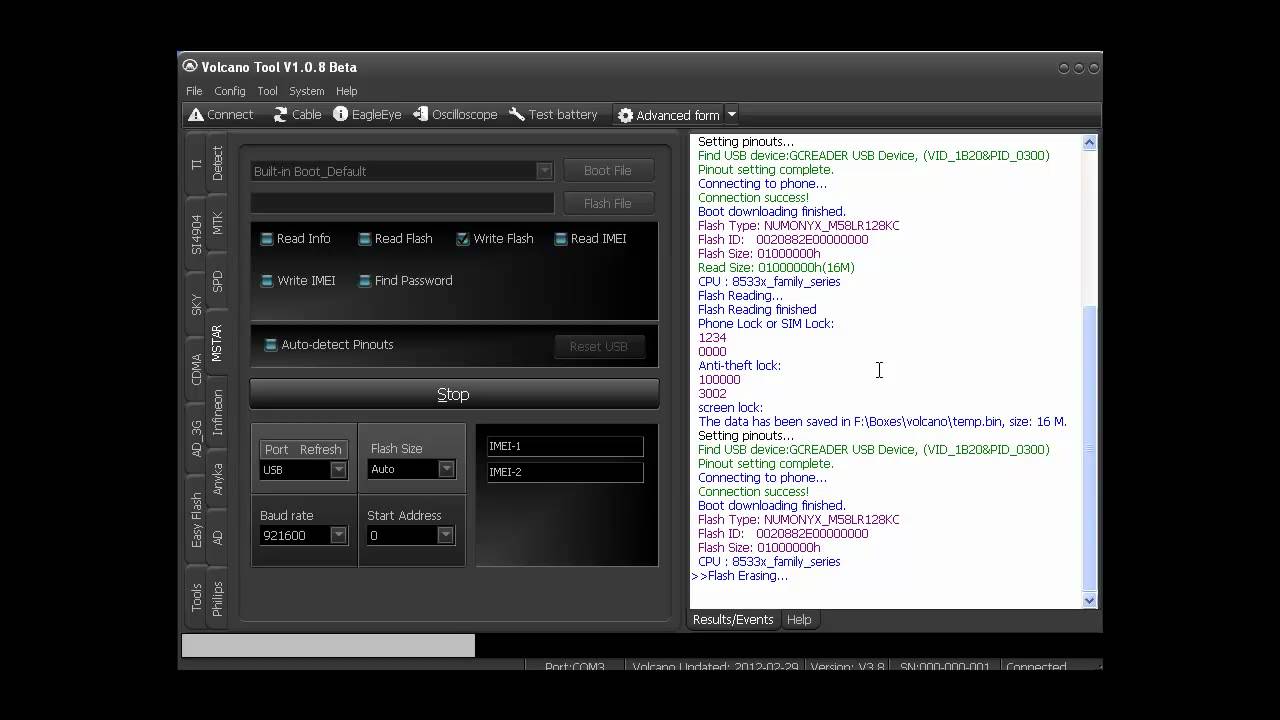The height and width of the screenshot is (720, 1280).
Task: Select the CDMA side tab
Action: (x=196, y=369)
